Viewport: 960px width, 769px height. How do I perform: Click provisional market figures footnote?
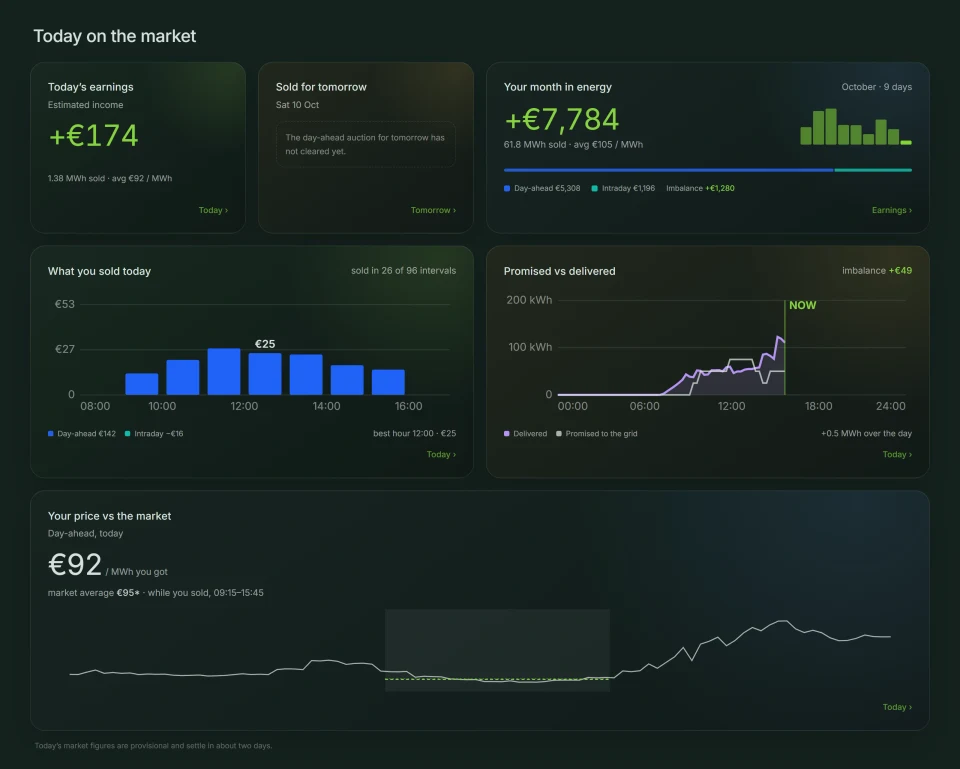tap(154, 746)
